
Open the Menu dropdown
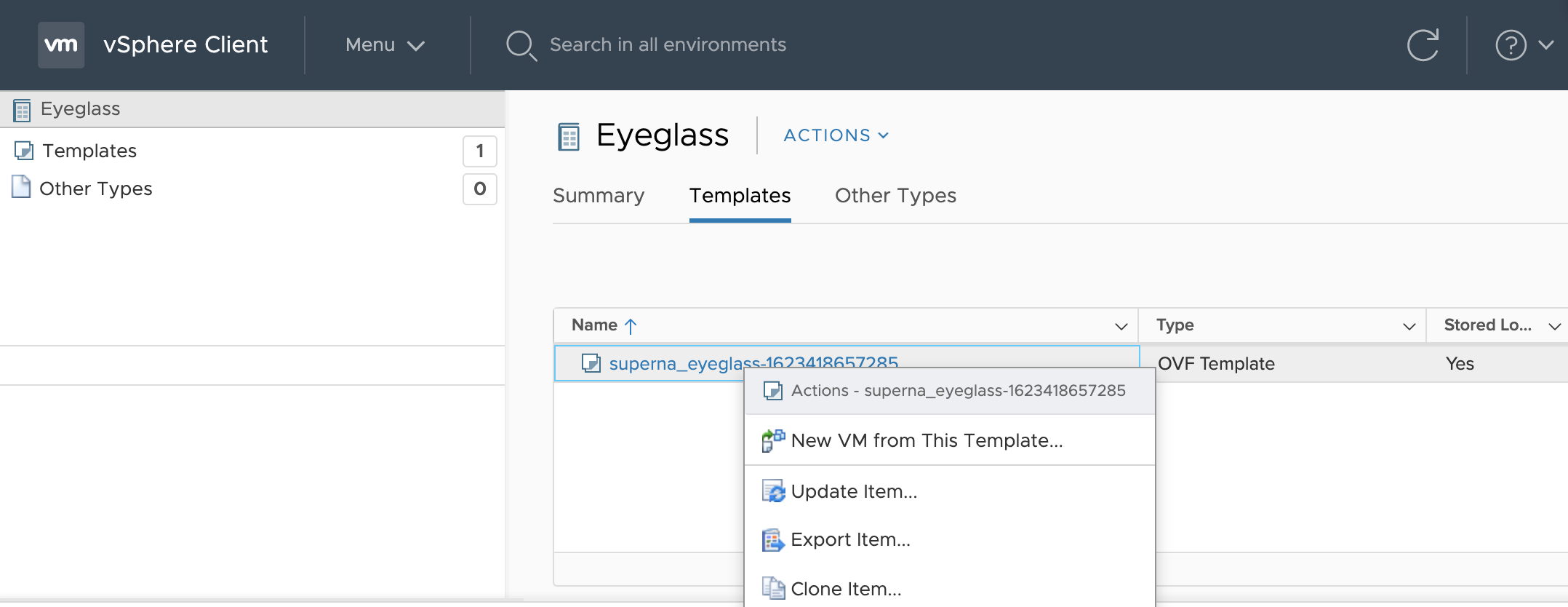[385, 45]
